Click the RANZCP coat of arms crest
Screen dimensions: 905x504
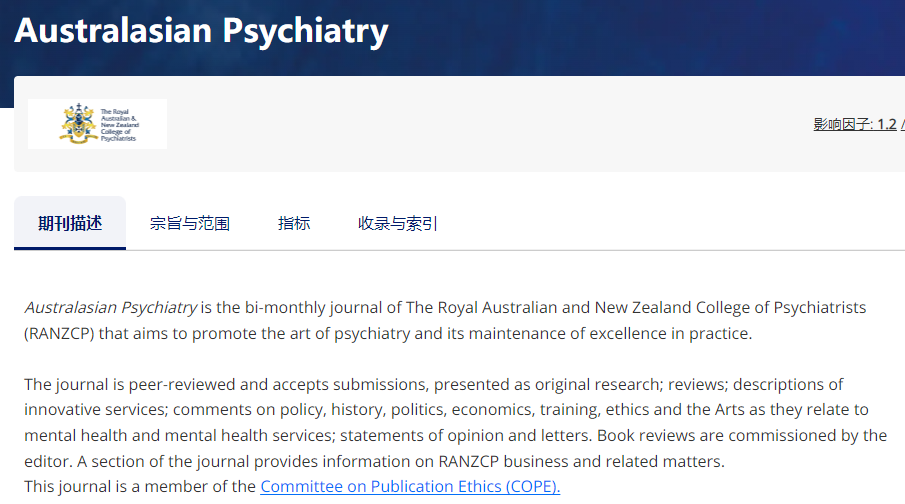point(78,124)
